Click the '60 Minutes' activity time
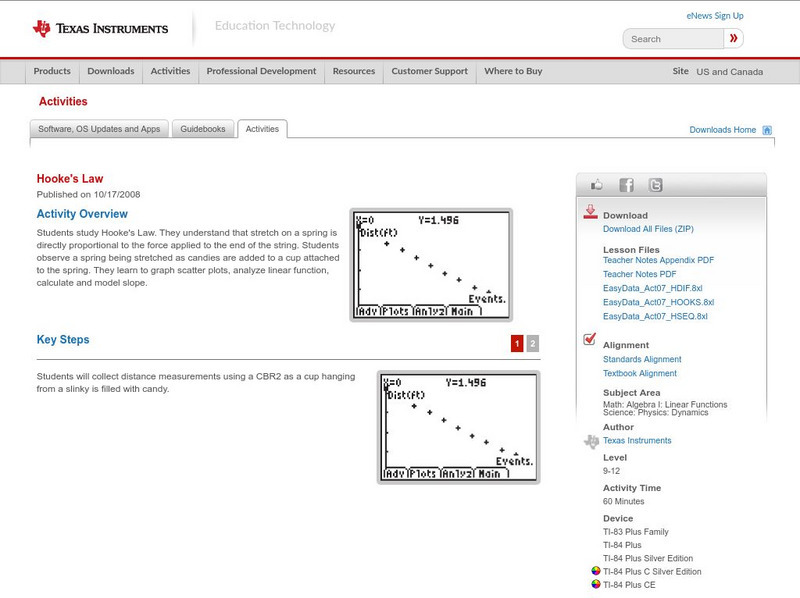Image resolution: width=800 pixels, height=598 pixels. pos(623,502)
